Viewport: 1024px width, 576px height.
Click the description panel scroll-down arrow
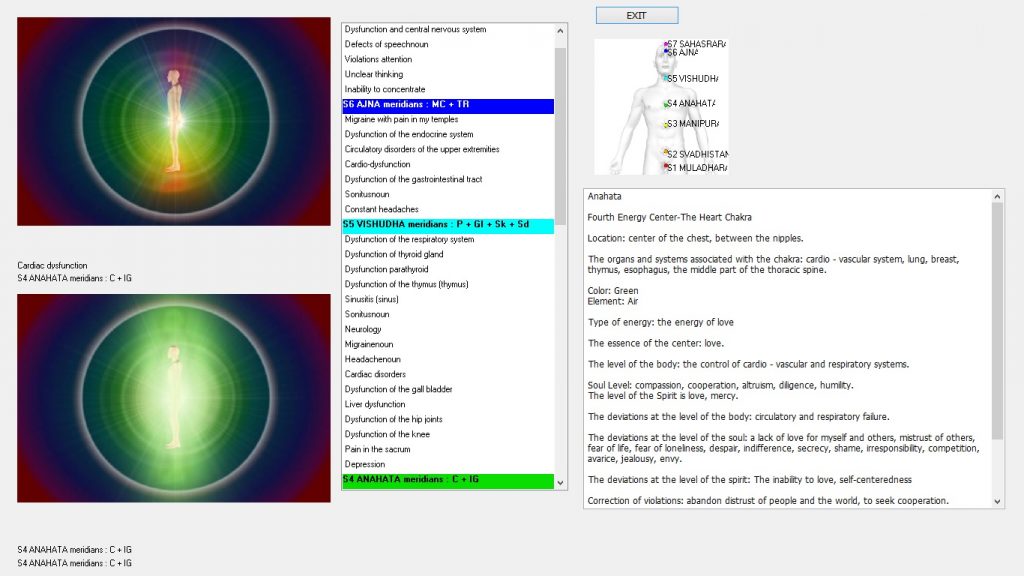[997, 501]
